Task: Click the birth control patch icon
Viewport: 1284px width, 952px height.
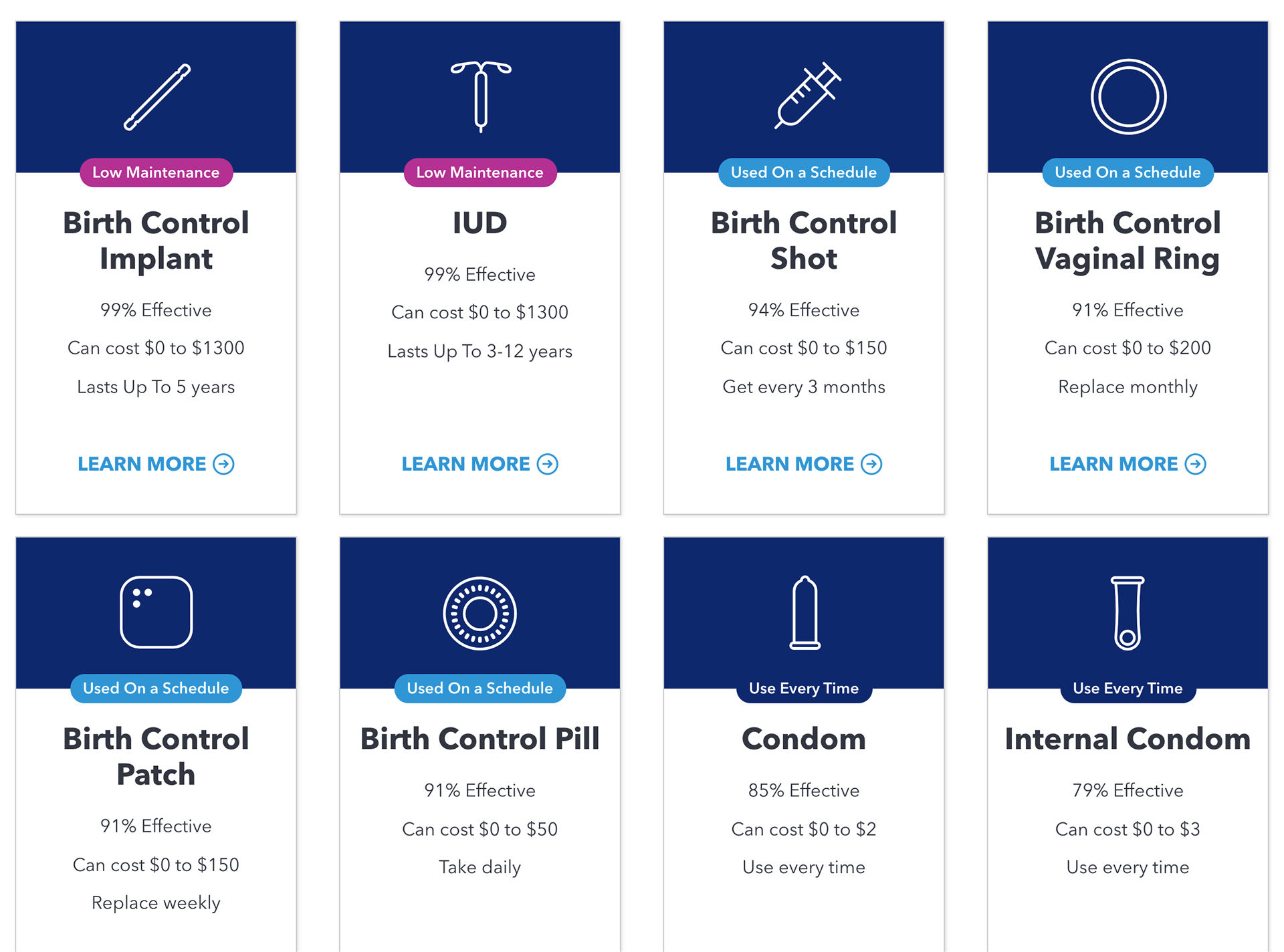Action: [x=156, y=612]
